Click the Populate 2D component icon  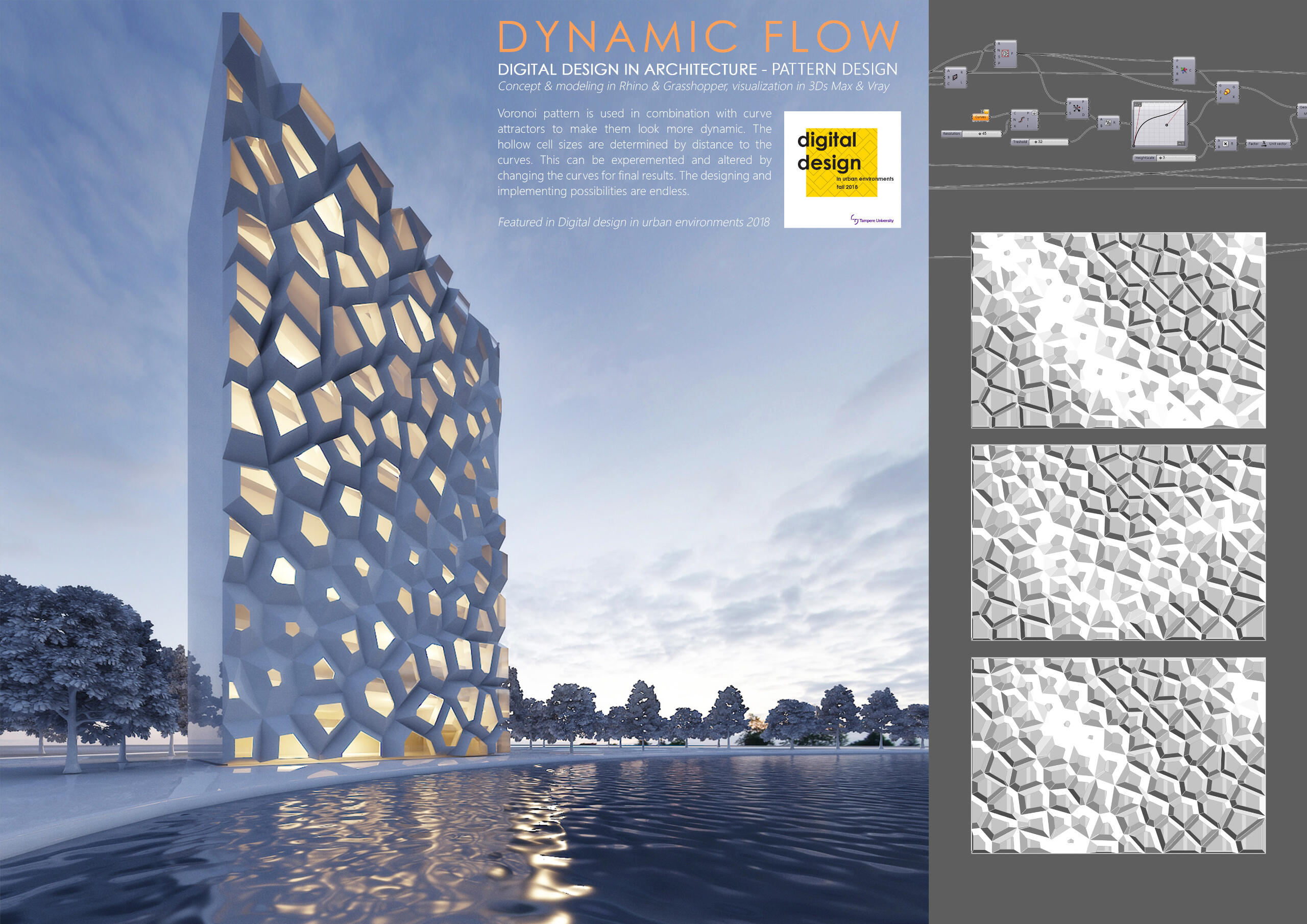1005,54
